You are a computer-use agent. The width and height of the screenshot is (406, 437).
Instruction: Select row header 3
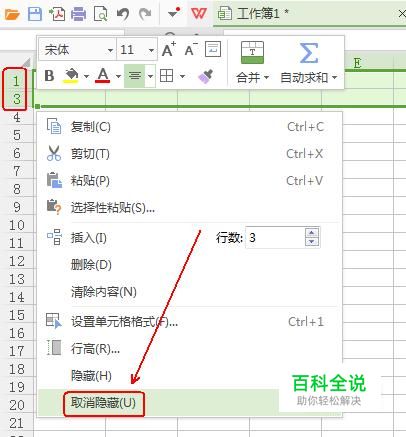click(x=16, y=99)
